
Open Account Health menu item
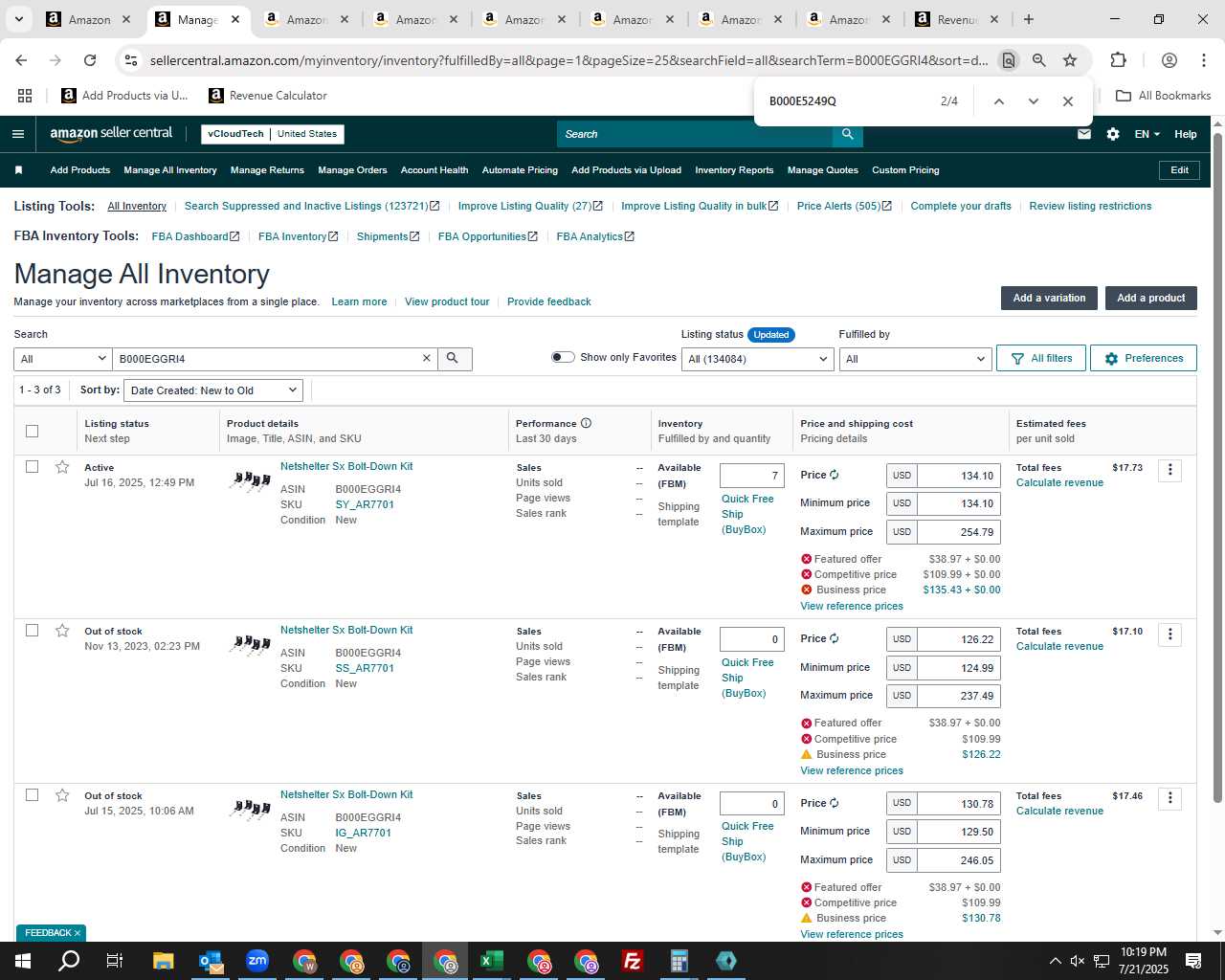point(434,170)
